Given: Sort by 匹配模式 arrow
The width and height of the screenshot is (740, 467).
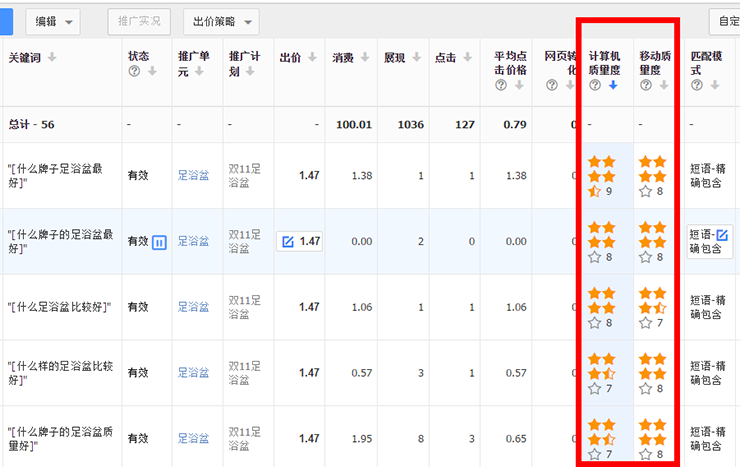Looking at the screenshot, I should [x=715, y=85].
